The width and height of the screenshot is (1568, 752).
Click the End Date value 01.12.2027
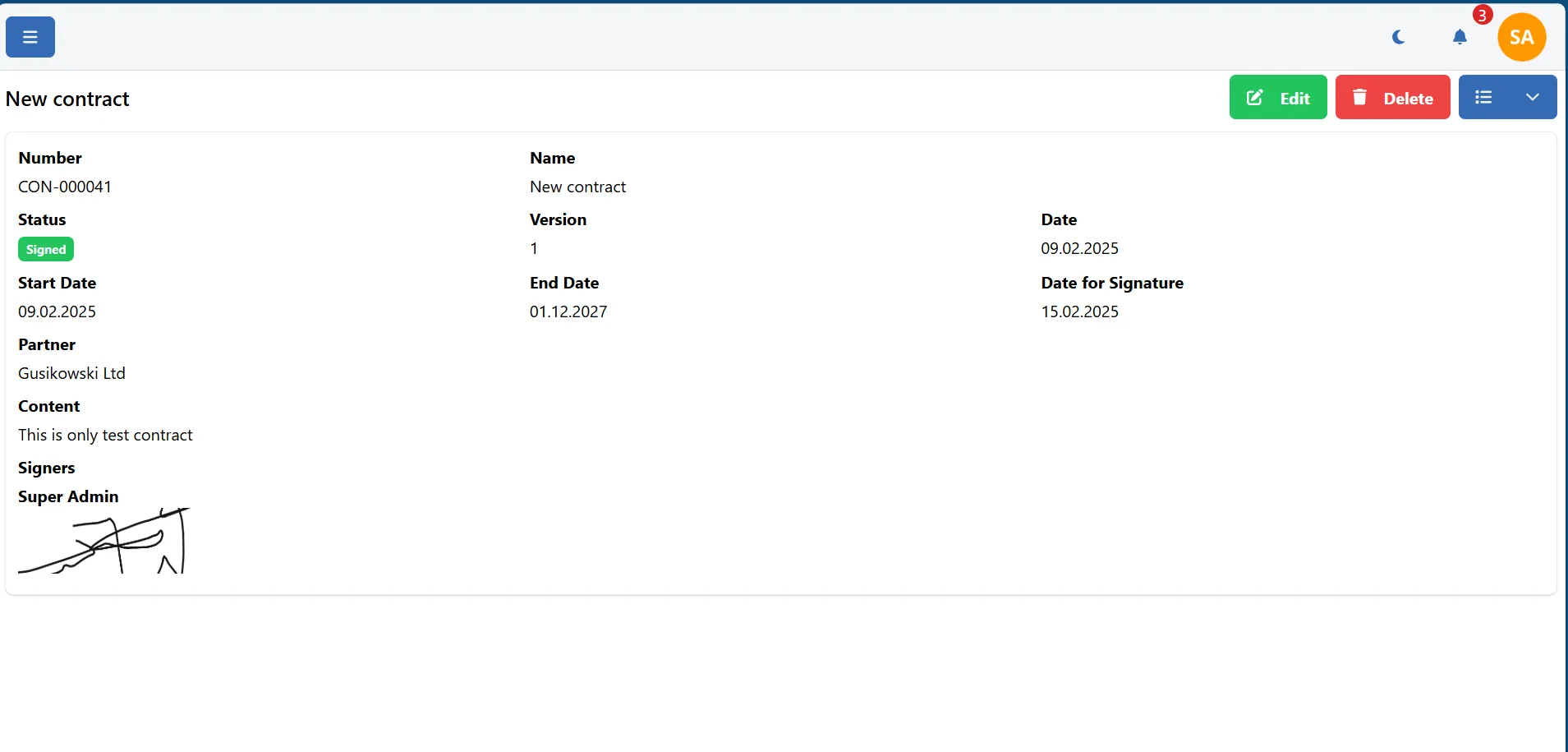(x=568, y=311)
